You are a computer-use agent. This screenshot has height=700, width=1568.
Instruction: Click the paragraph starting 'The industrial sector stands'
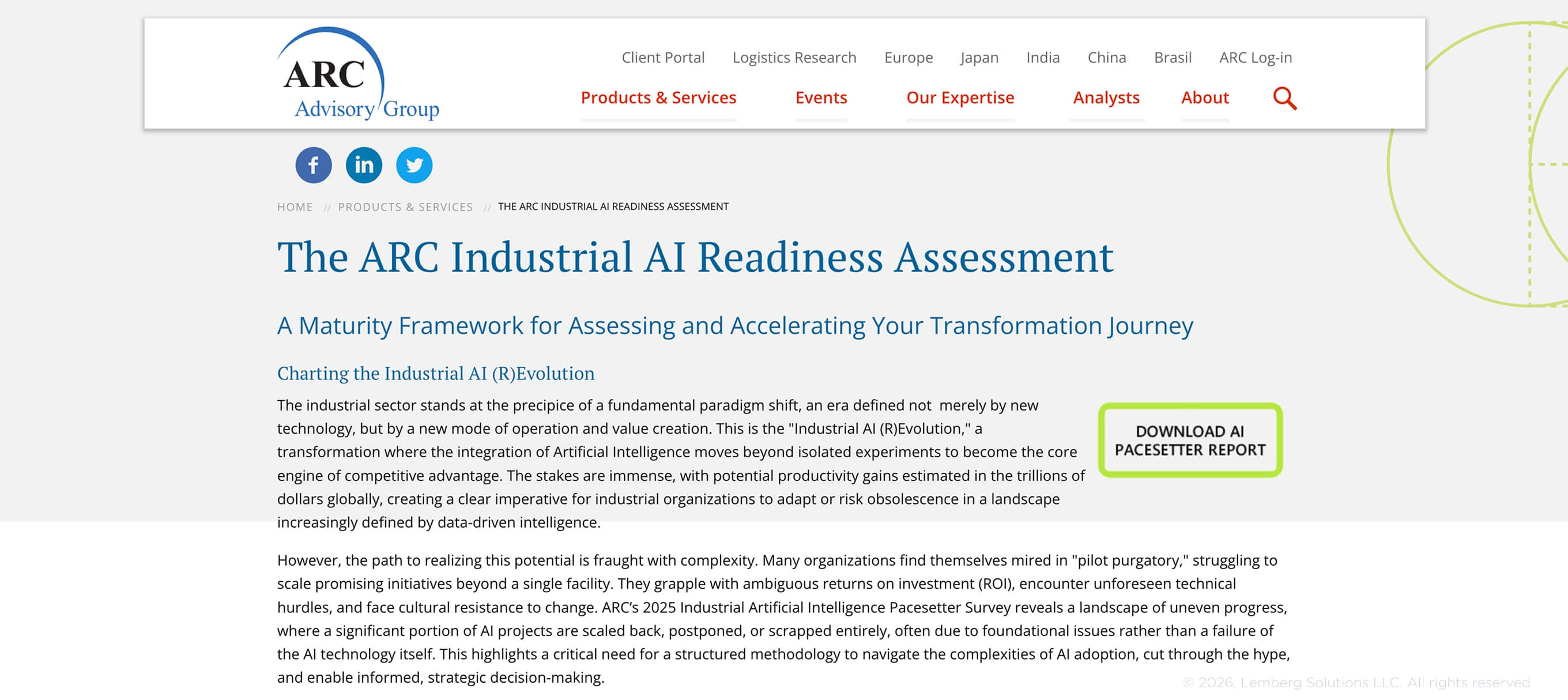681,464
